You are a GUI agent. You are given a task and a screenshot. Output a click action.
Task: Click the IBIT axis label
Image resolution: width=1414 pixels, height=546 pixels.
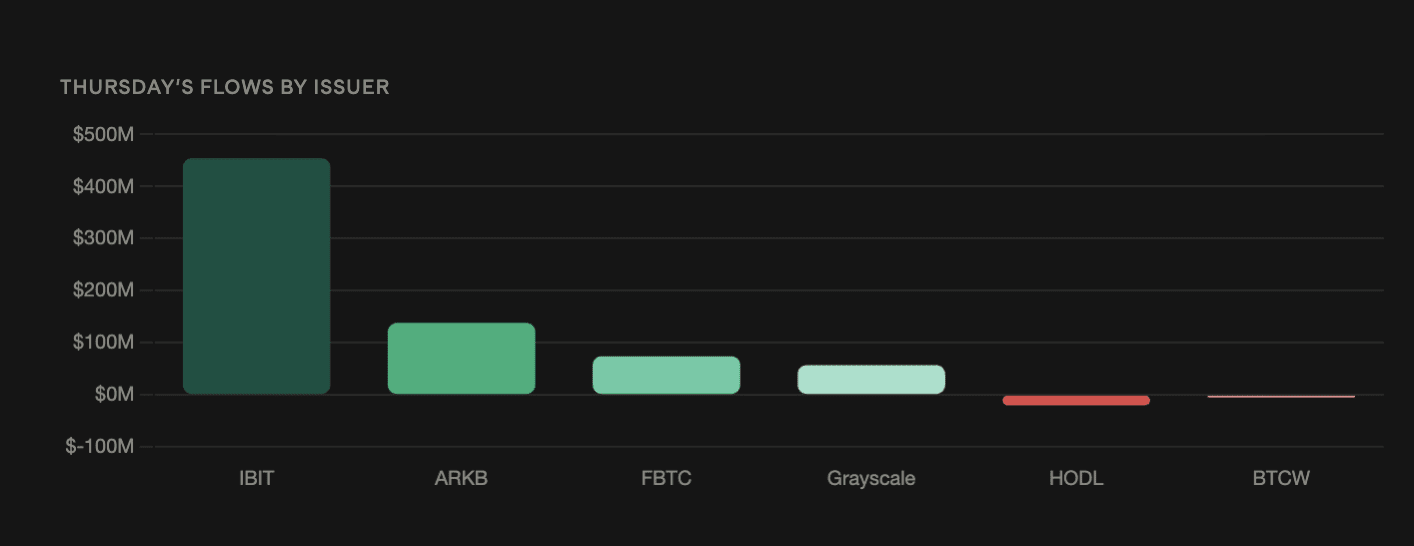(256, 478)
